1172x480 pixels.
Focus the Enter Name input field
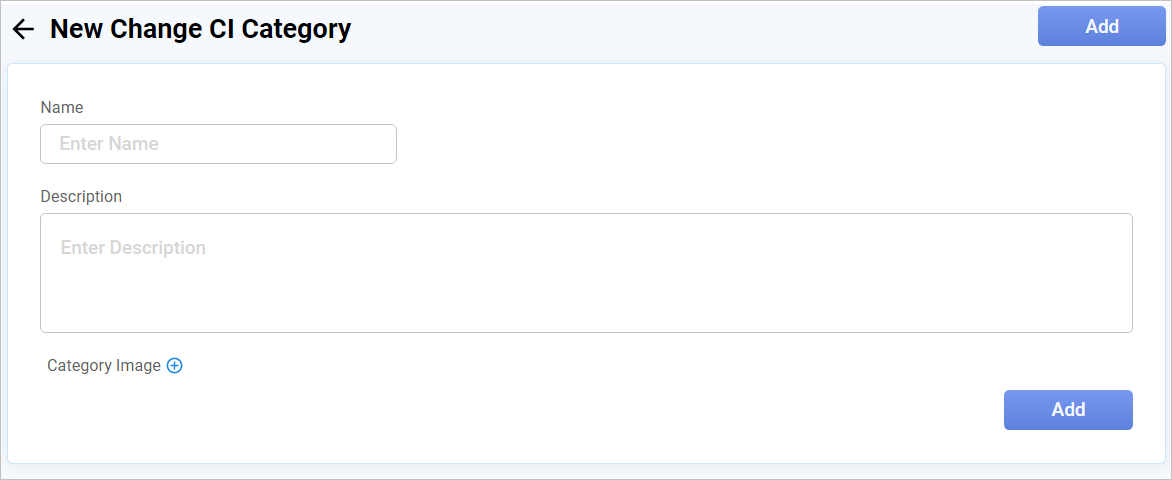click(x=218, y=144)
